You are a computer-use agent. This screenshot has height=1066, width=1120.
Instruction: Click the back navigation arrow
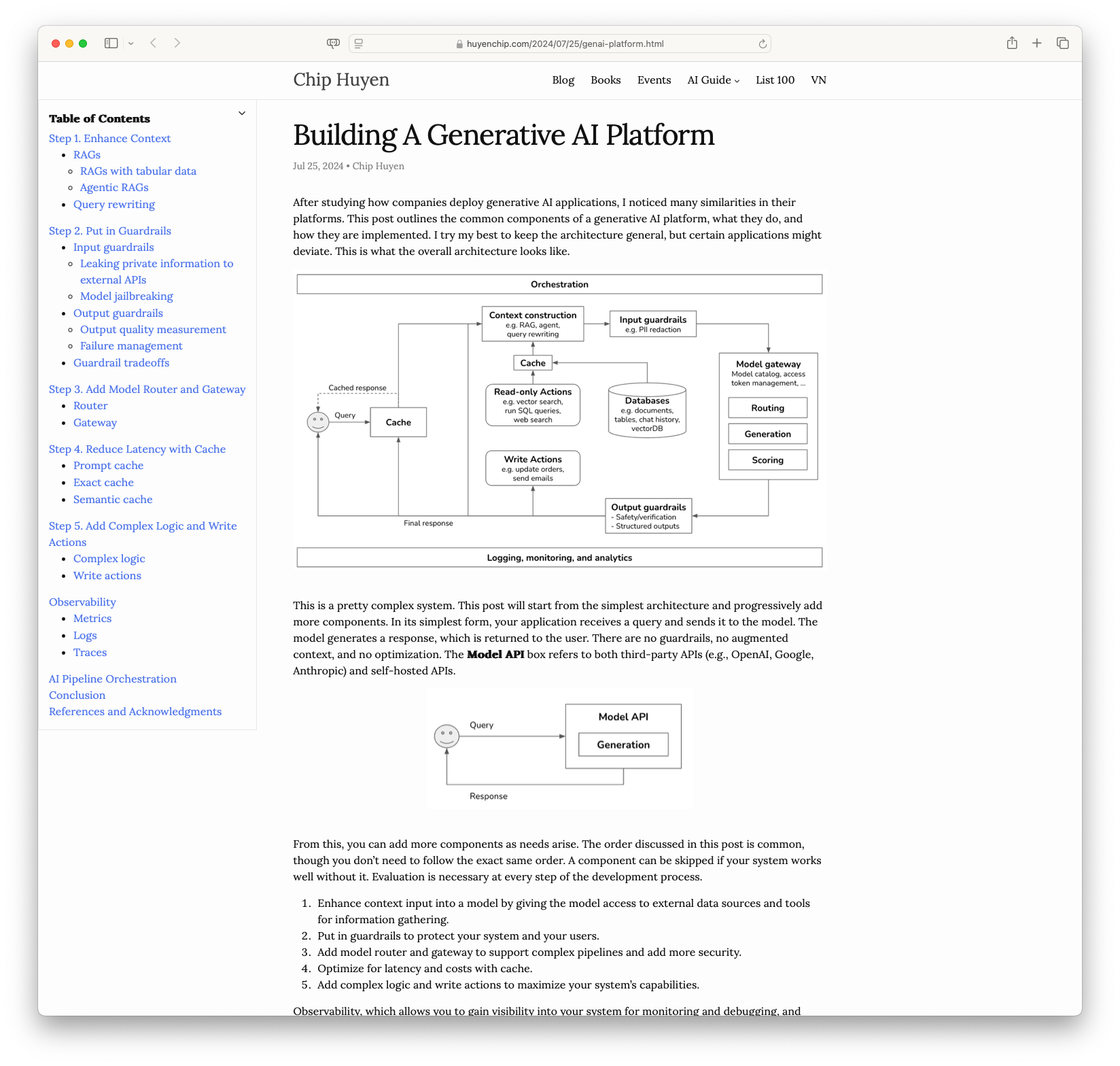click(154, 43)
